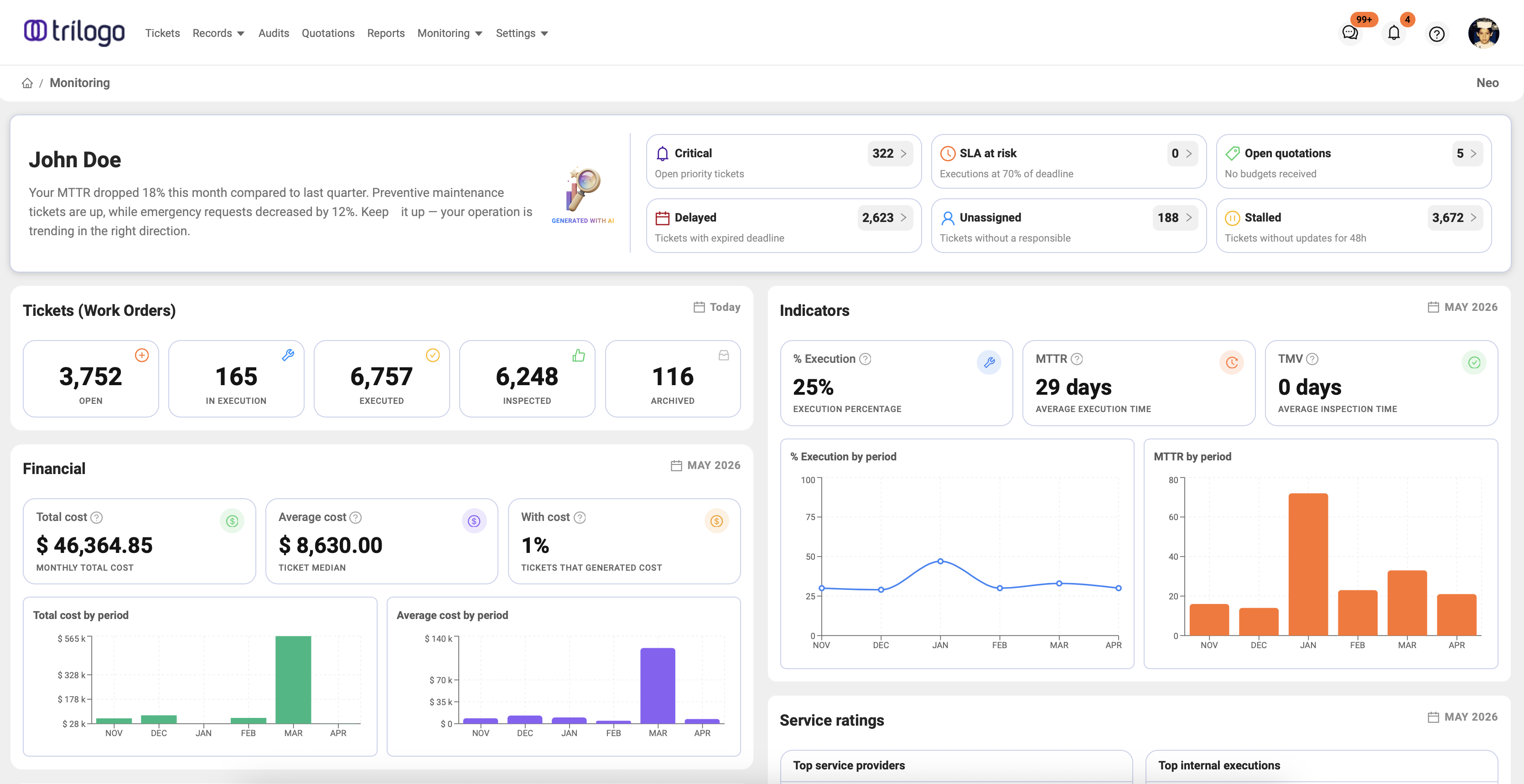Image resolution: width=1524 pixels, height=784 pixels.
Task: Open the Indicators MAY 2026 date picker
Action: [1462, 307]
